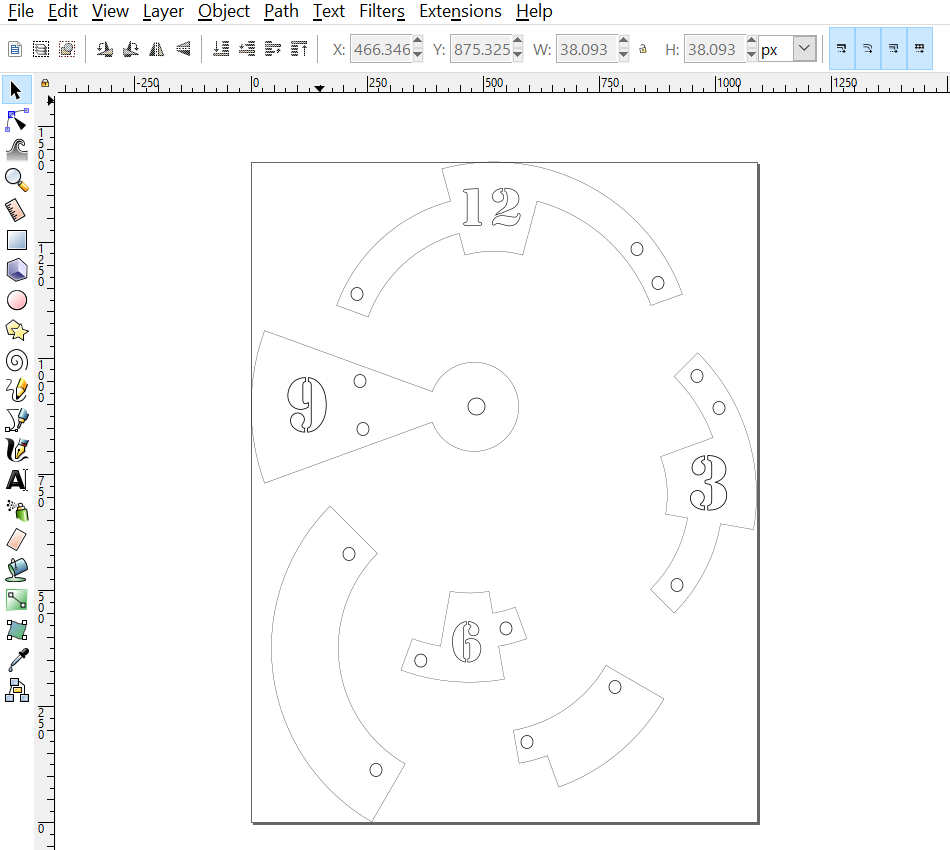
Task: Pick the Spiral tool
Action: point(16,360)
